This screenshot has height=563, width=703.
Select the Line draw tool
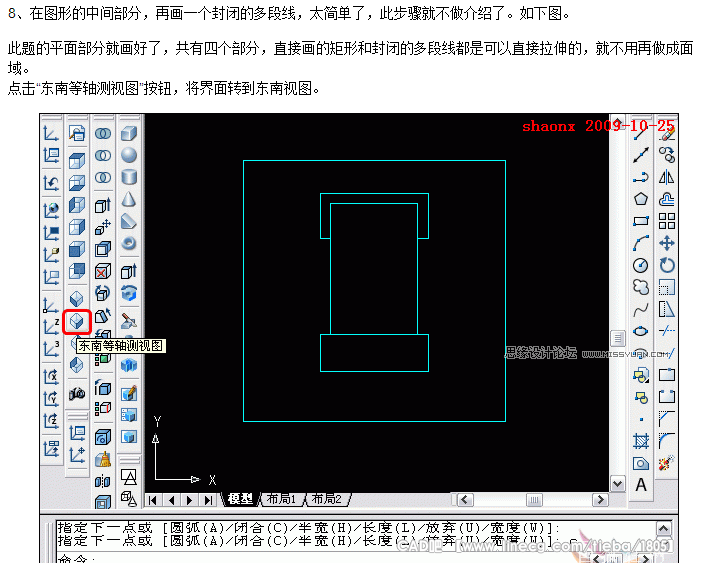641,133
